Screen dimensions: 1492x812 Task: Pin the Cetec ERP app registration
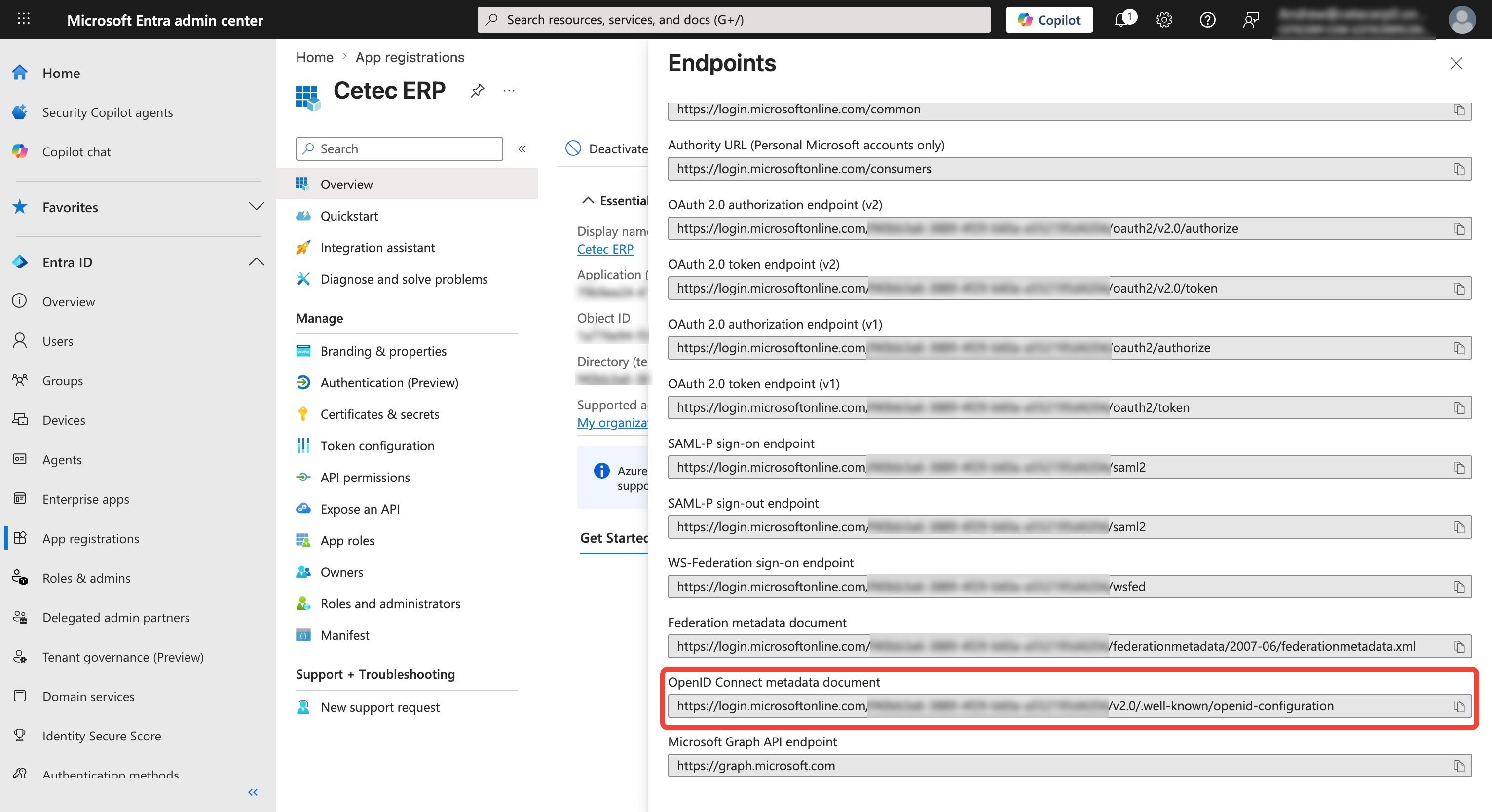pos(477,90)
